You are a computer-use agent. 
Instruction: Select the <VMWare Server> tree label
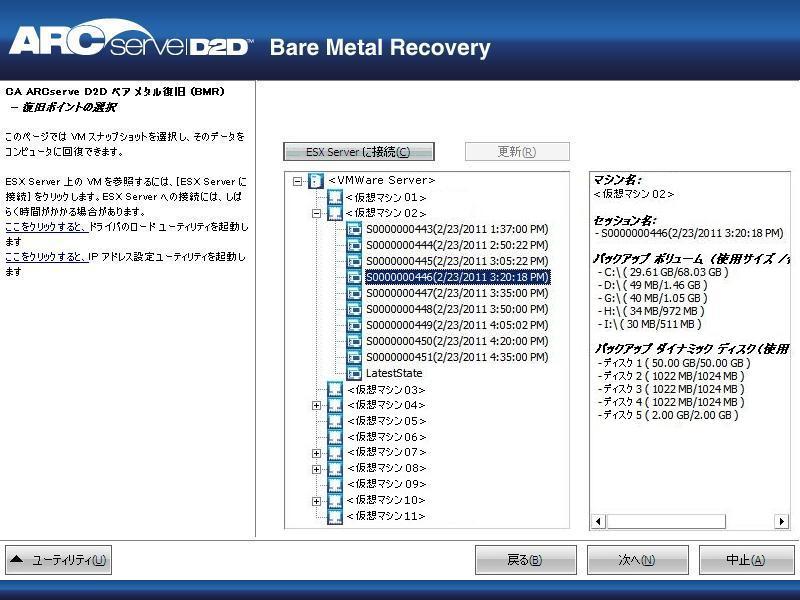[382, 180]
